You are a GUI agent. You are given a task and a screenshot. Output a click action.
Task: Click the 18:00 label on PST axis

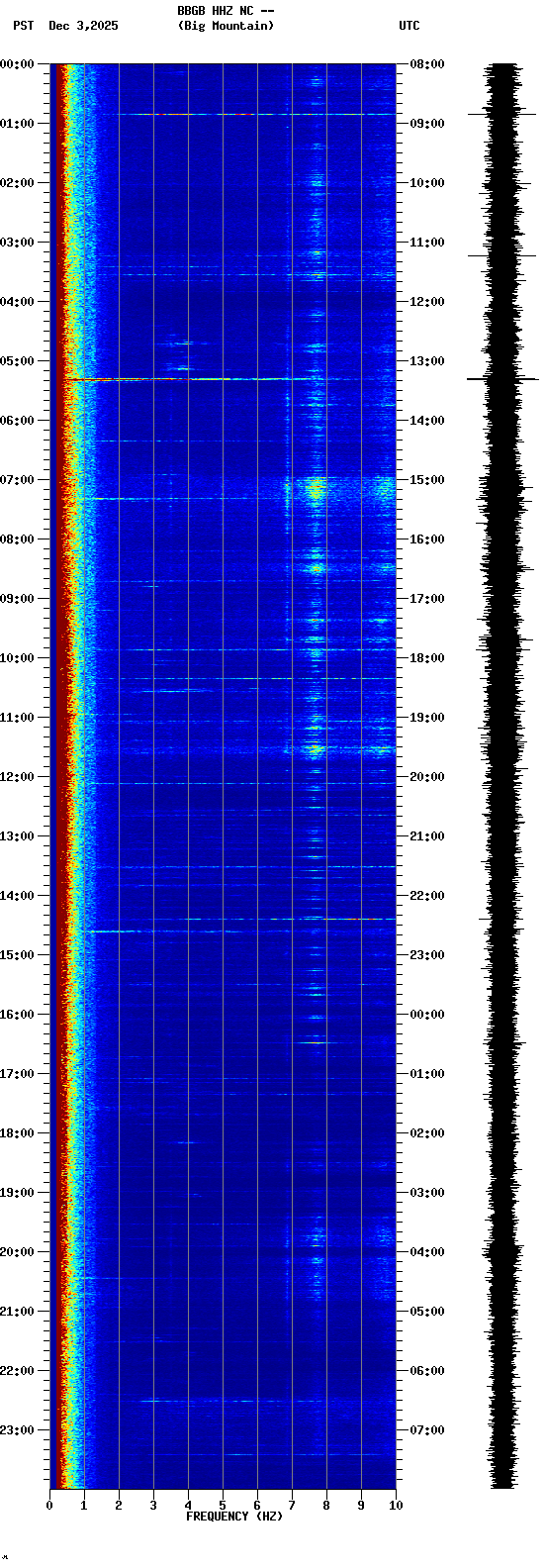(18, 1133)
